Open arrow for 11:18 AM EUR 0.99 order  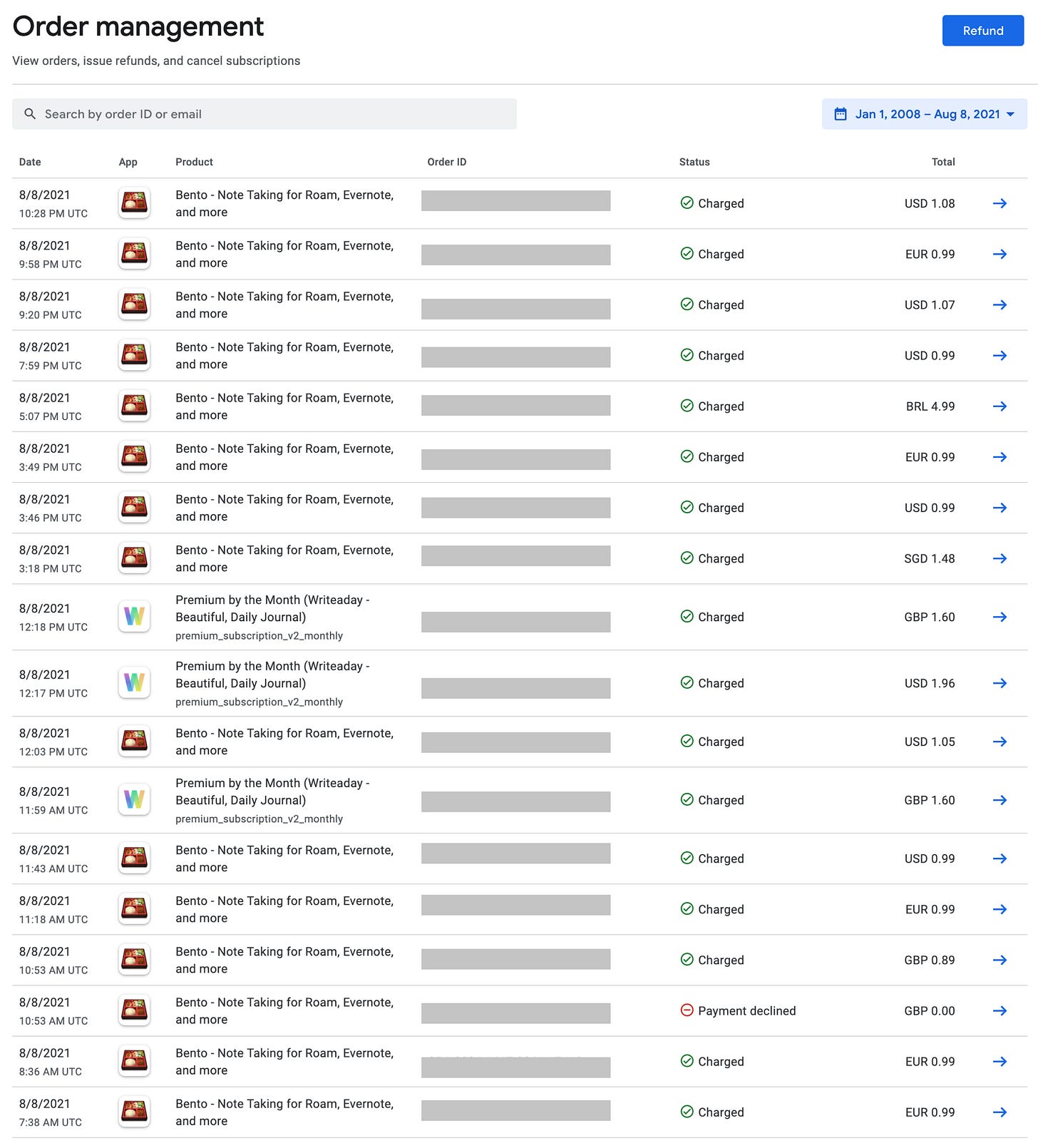click(1000, 909)
